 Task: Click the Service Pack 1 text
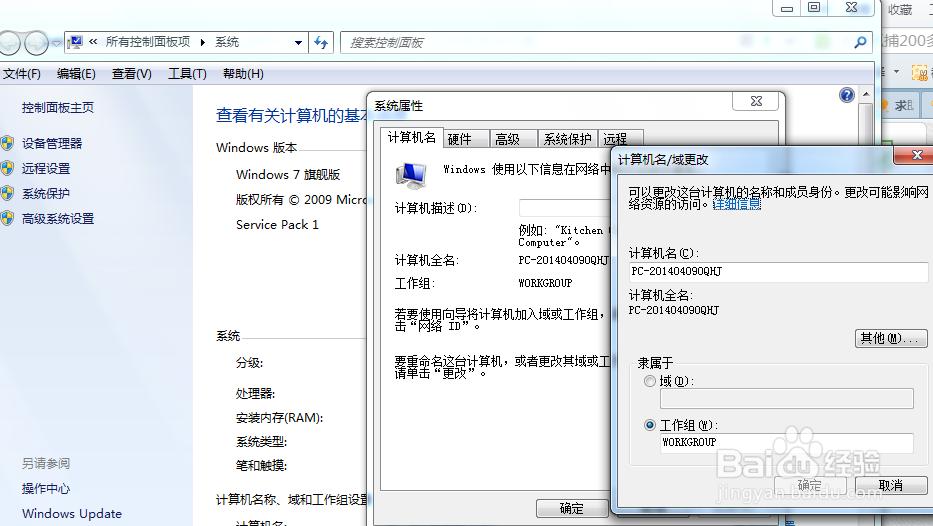[277, 225]
